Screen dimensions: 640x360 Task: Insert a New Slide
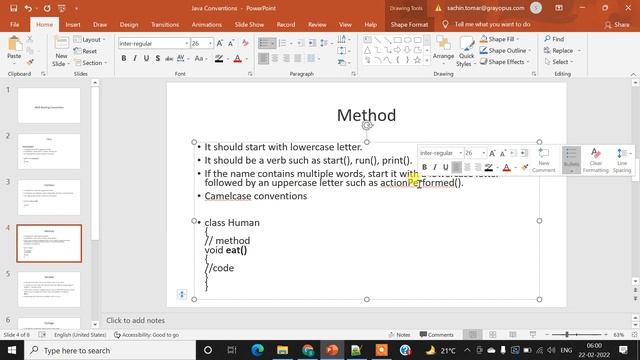61,51
